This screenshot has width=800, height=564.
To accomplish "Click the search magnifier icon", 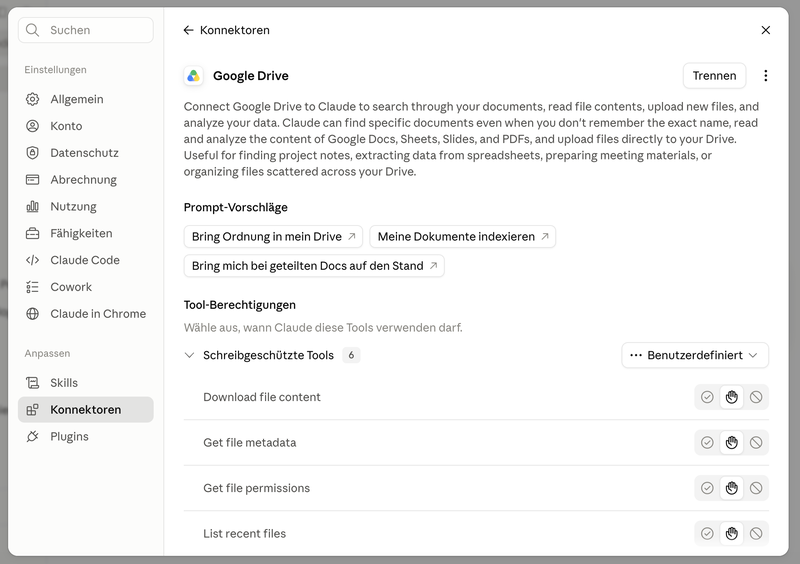I will pos(32,30).
